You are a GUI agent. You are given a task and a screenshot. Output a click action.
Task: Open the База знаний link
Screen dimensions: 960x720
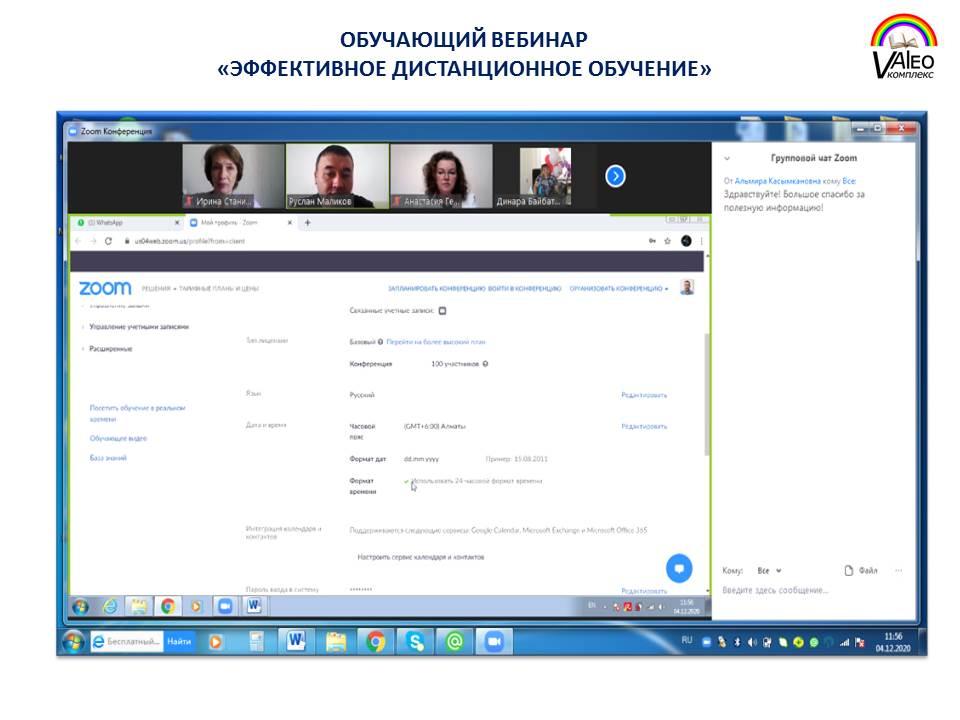point(108,458)
